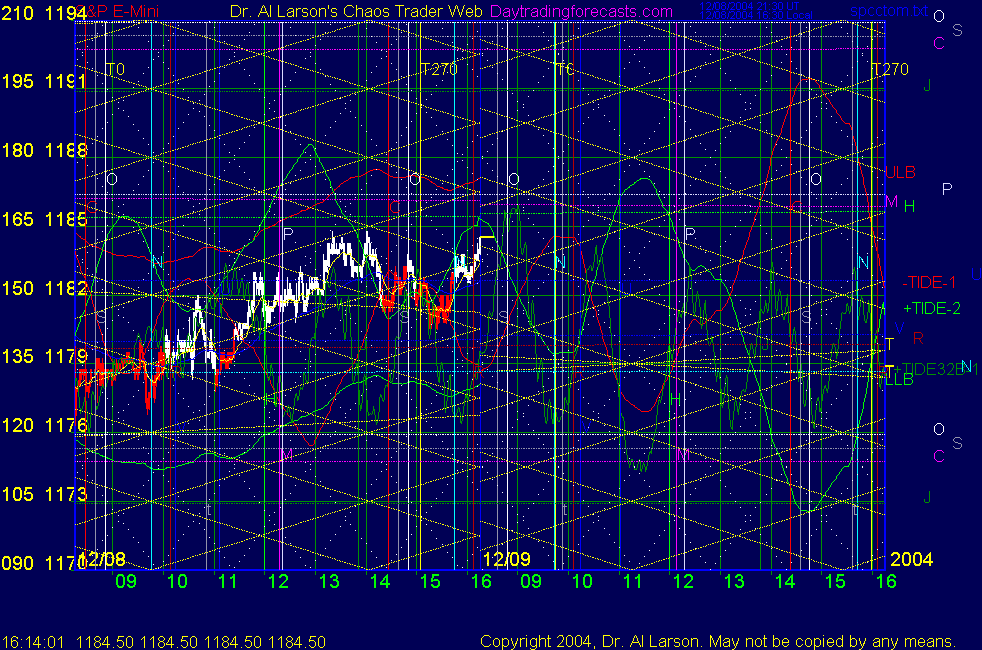
Task: Click the red R marker on right side
Action: (x=917, y=338)
